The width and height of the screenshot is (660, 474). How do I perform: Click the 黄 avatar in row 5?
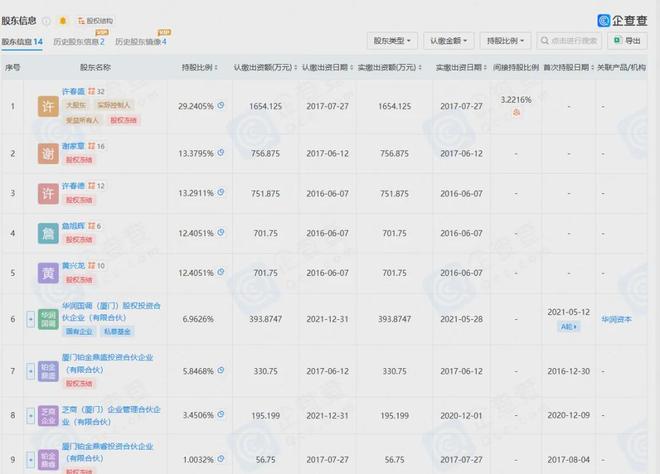(46, 272)
